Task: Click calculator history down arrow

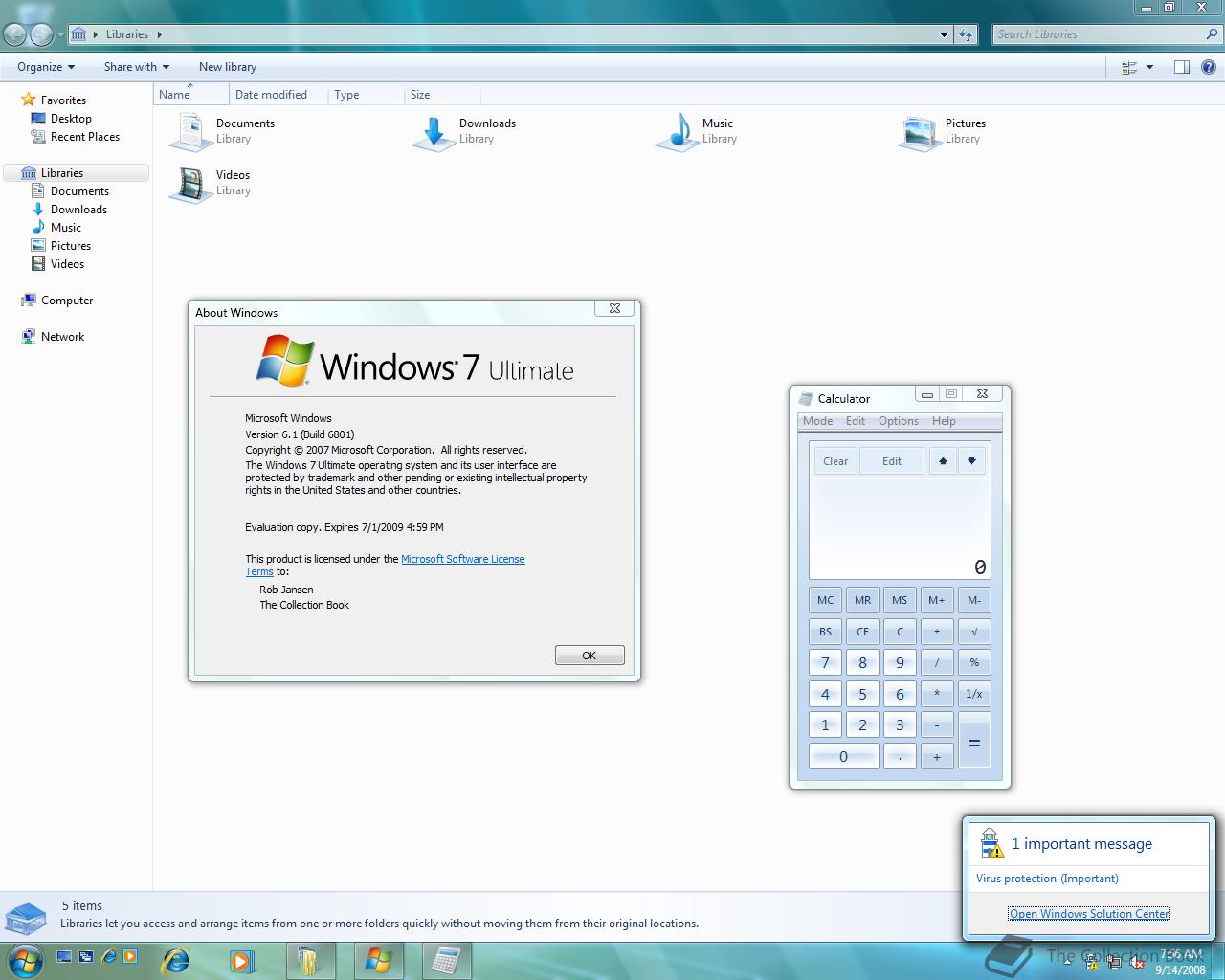Action: (971, 461)
